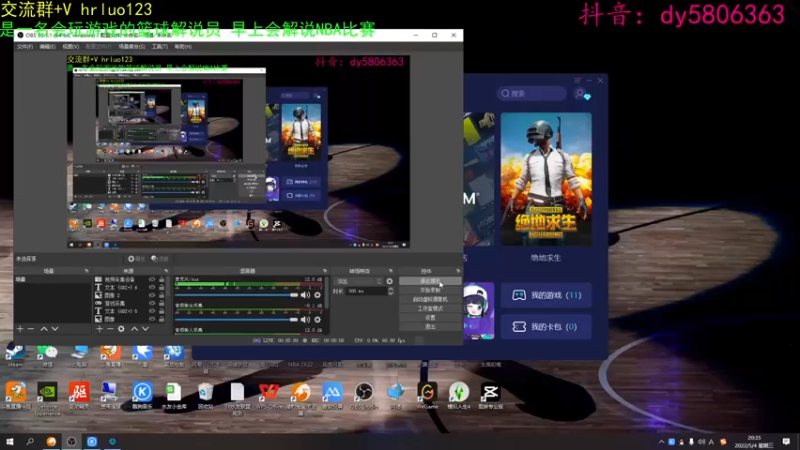Toggle visibility of 视频采集设备 source
Viewport: 800px width, 450px height.
click(x=152, y=280)
